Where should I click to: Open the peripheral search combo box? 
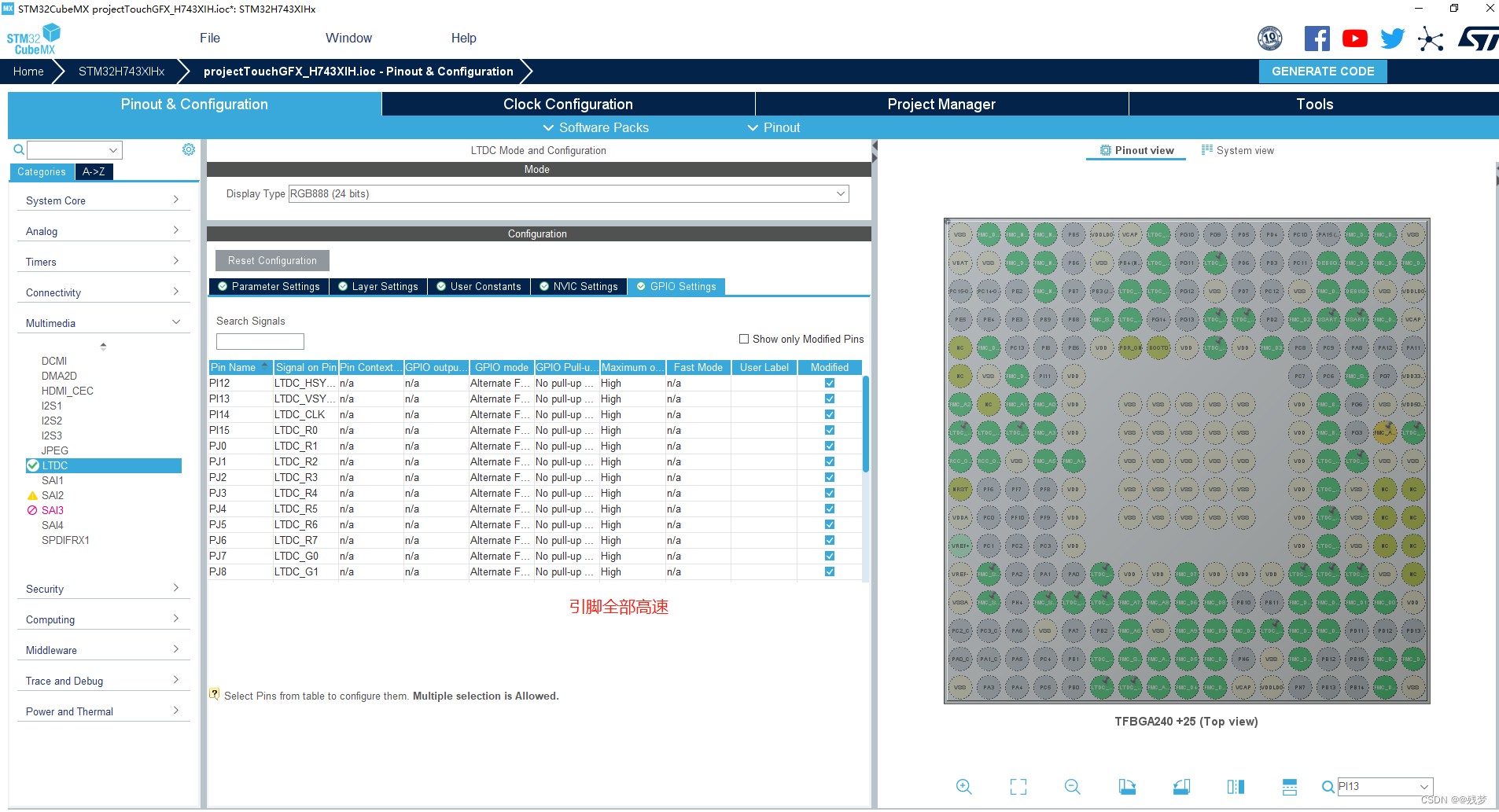pyautogui.click(x=75, y=150)
